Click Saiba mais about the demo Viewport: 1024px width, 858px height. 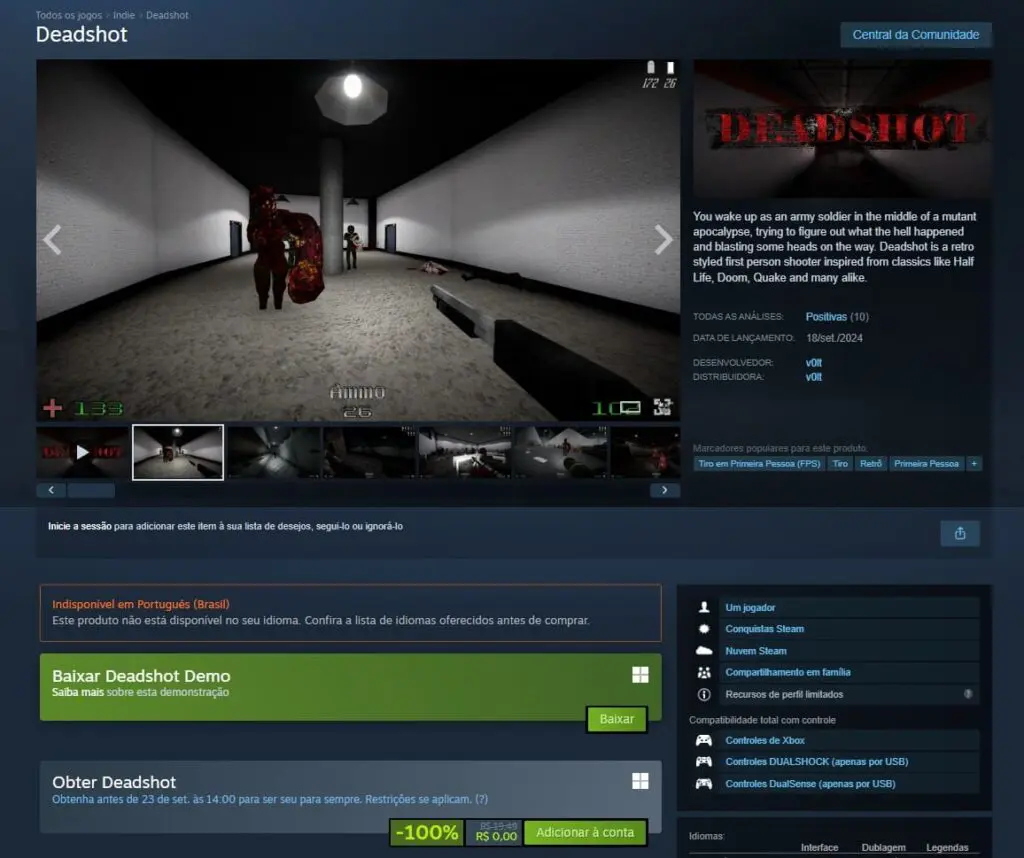(x=78, y=692)
